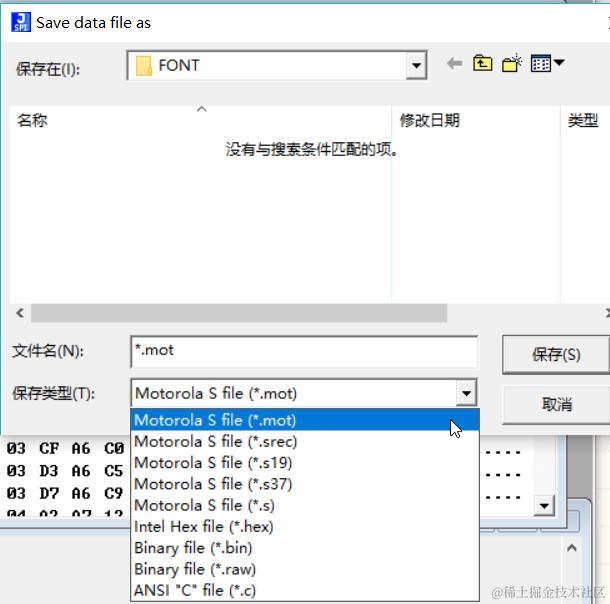Click the FONT folder icon in location box
Image resolution: width=610 pixels, height=604 pixels.
coord(144,66)
